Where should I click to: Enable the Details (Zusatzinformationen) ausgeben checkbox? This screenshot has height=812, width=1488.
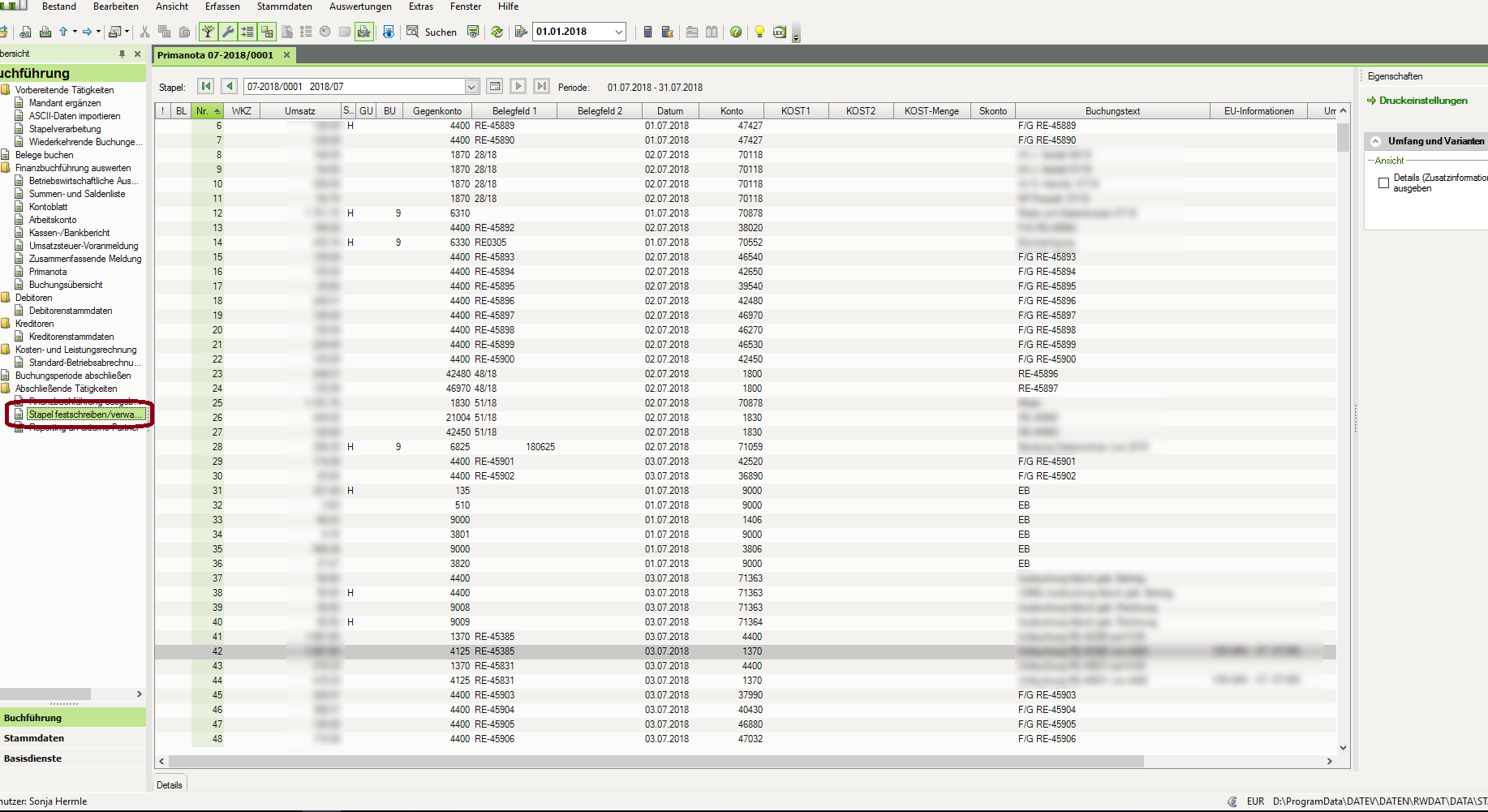pyautogui.click(x=1383, y=183)
